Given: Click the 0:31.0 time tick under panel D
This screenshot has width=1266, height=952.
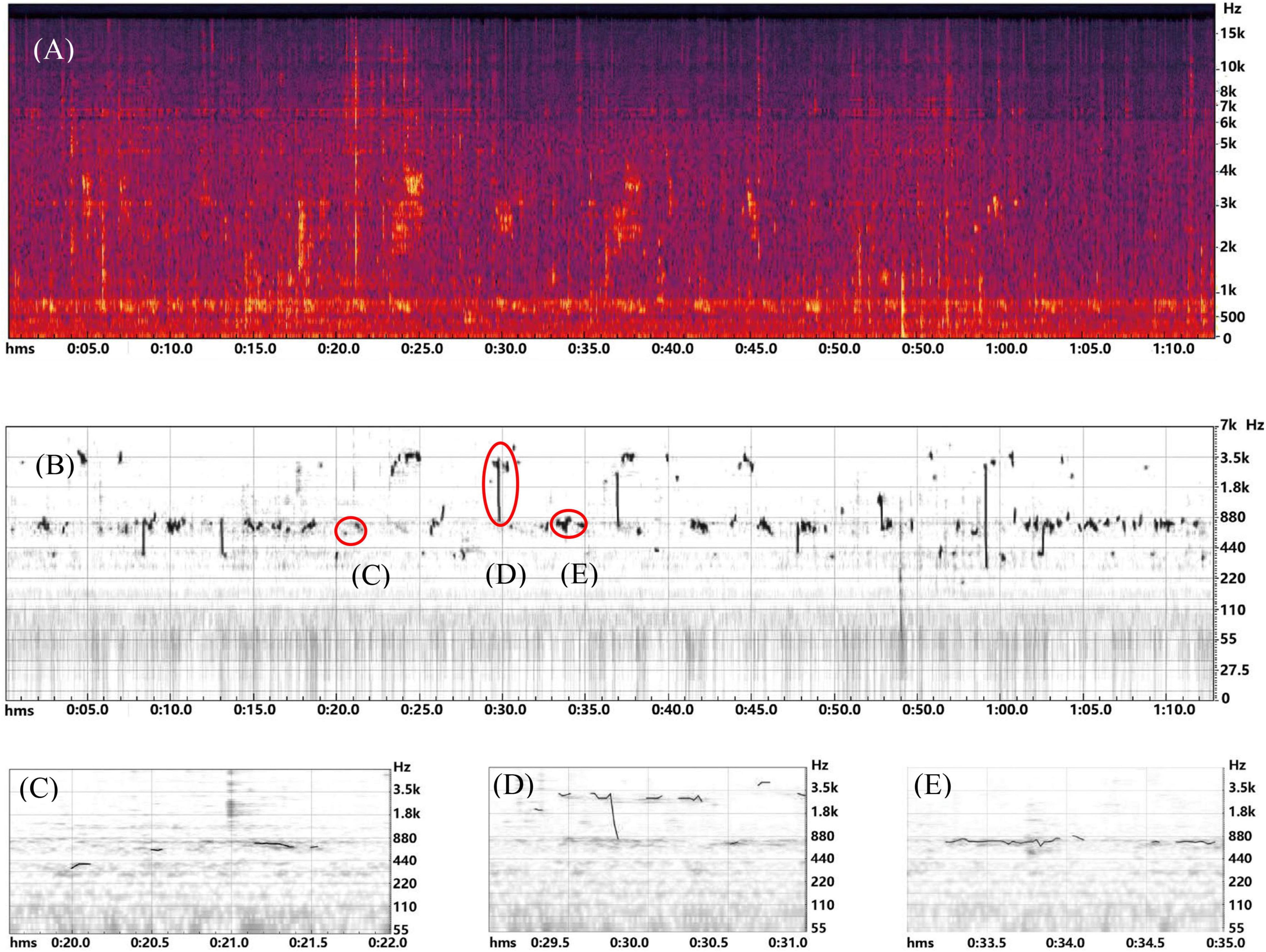Looking at the screenshot, I should 788,943.
